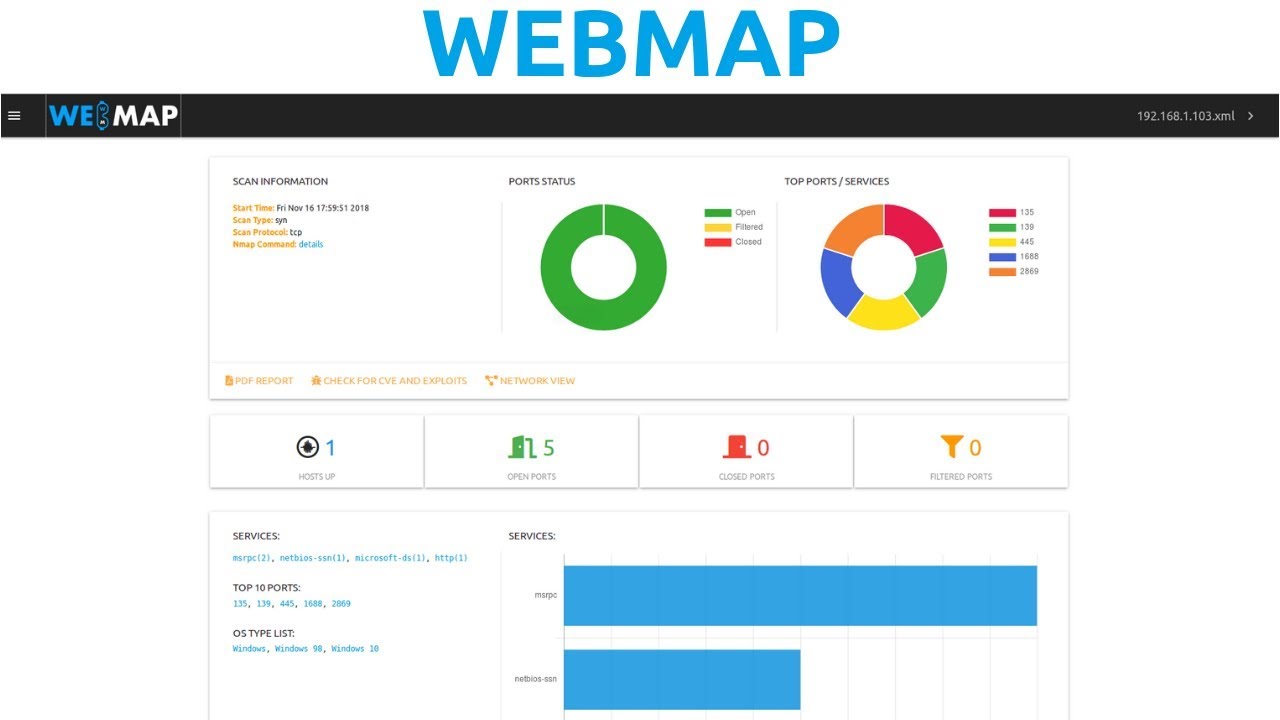Click port 2869 in Top 10 Ports
This screenshot has width=1280, height=720.
click(342, 604)
